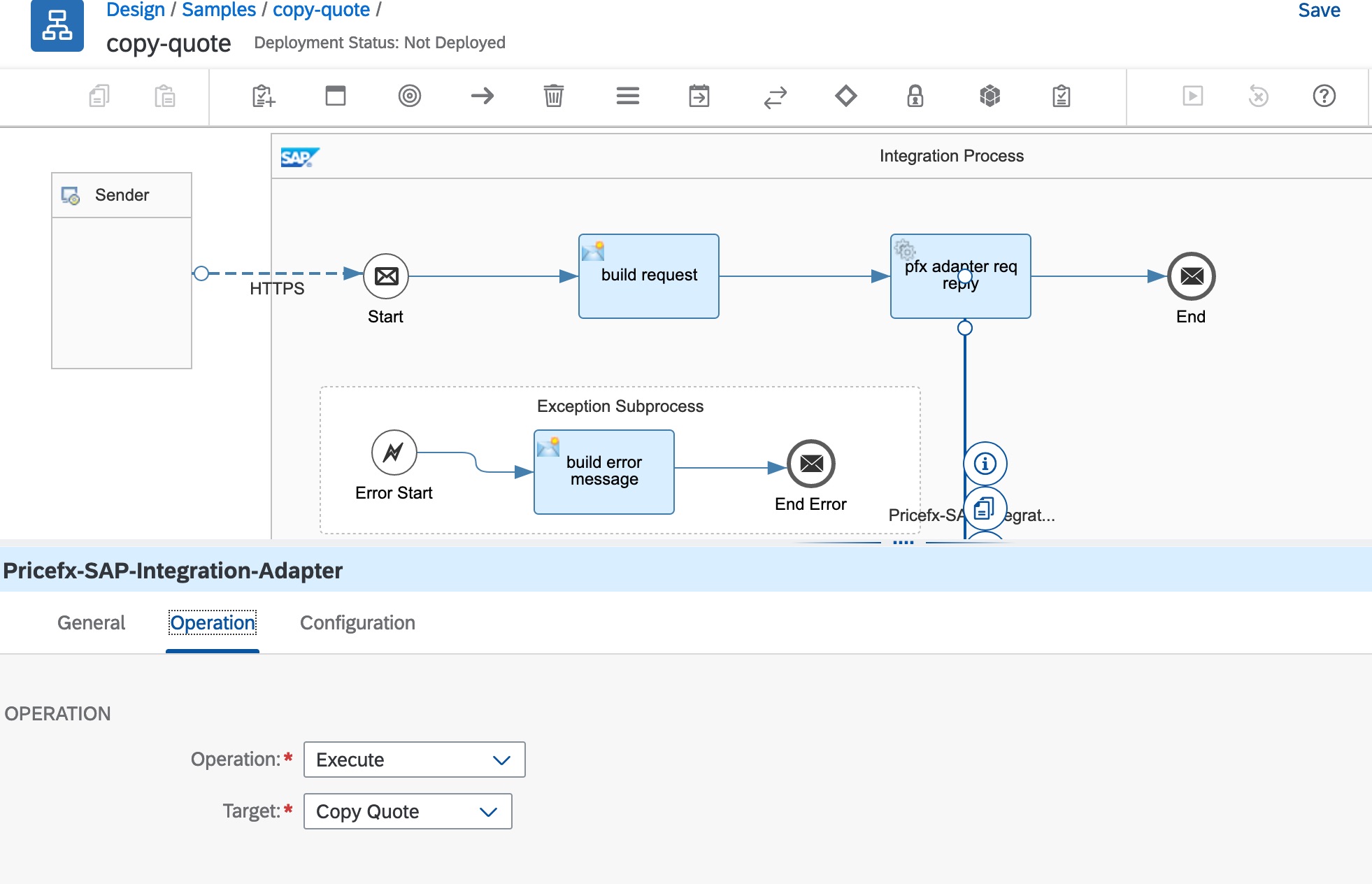Viewport: 1372px width, 884px height.
Task: Open the Design breadcrumb link
Action: [135, 10]
